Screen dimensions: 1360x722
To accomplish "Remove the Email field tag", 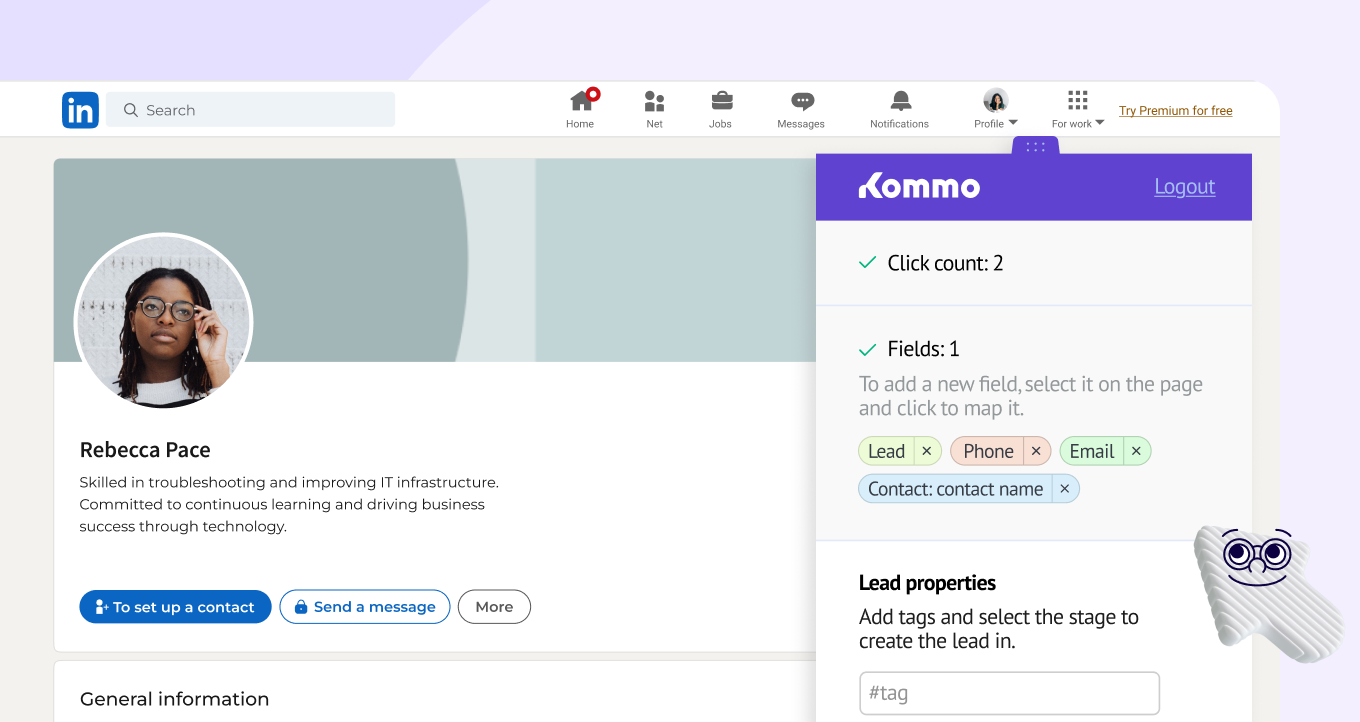I will [1136, 452].
